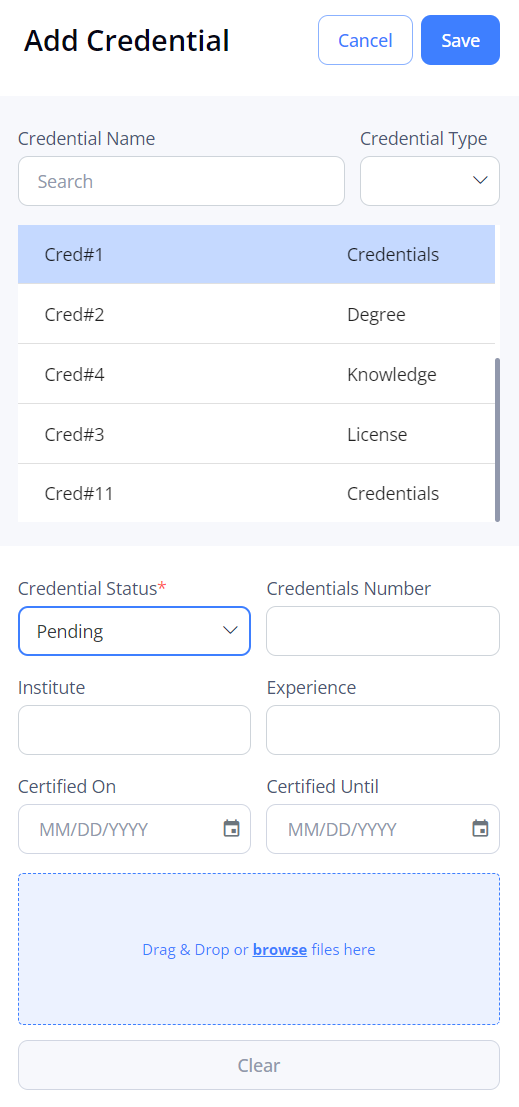
Task: Open the Certified Until calendar icon
Action: tap(480, 828)
